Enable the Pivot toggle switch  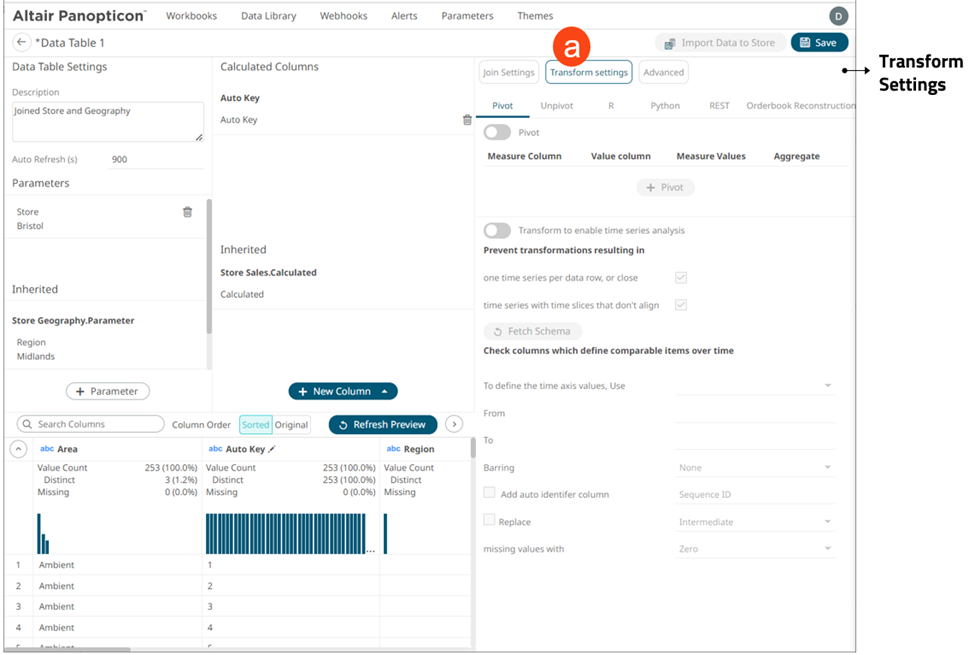[497, 132]
